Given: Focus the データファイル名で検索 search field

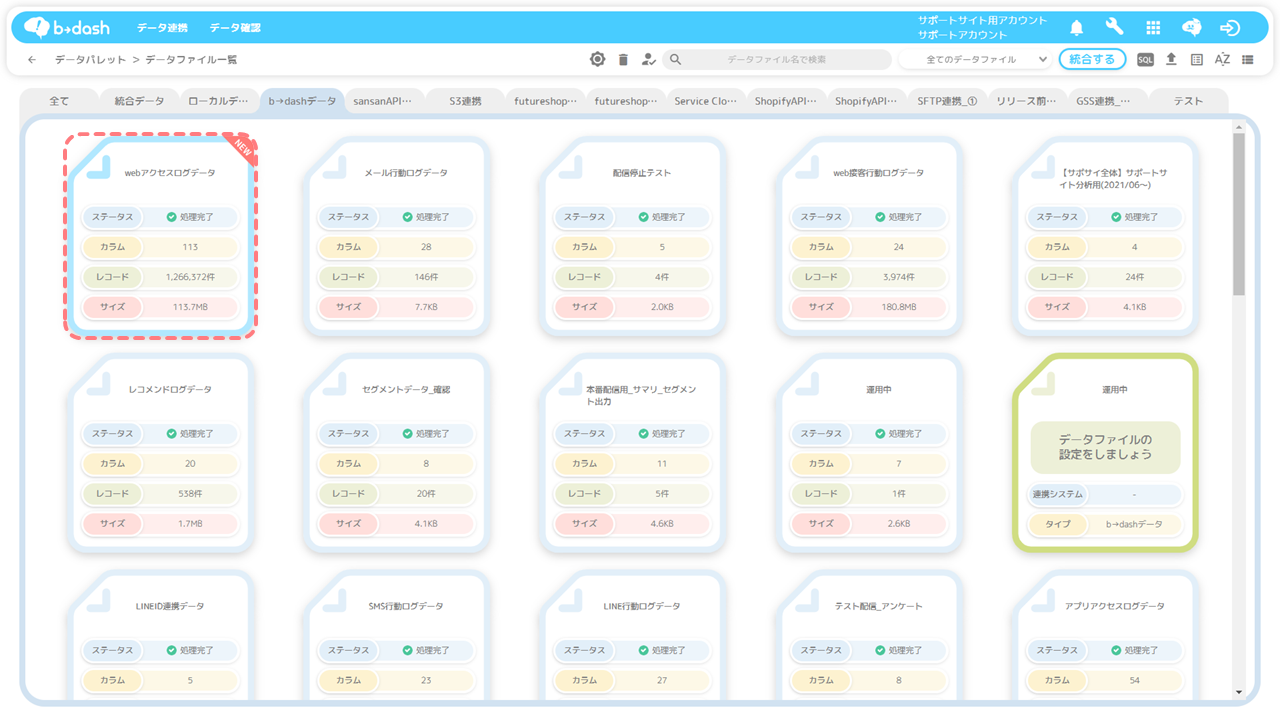Looking at the screenshot, I should [x=776, y=60].
